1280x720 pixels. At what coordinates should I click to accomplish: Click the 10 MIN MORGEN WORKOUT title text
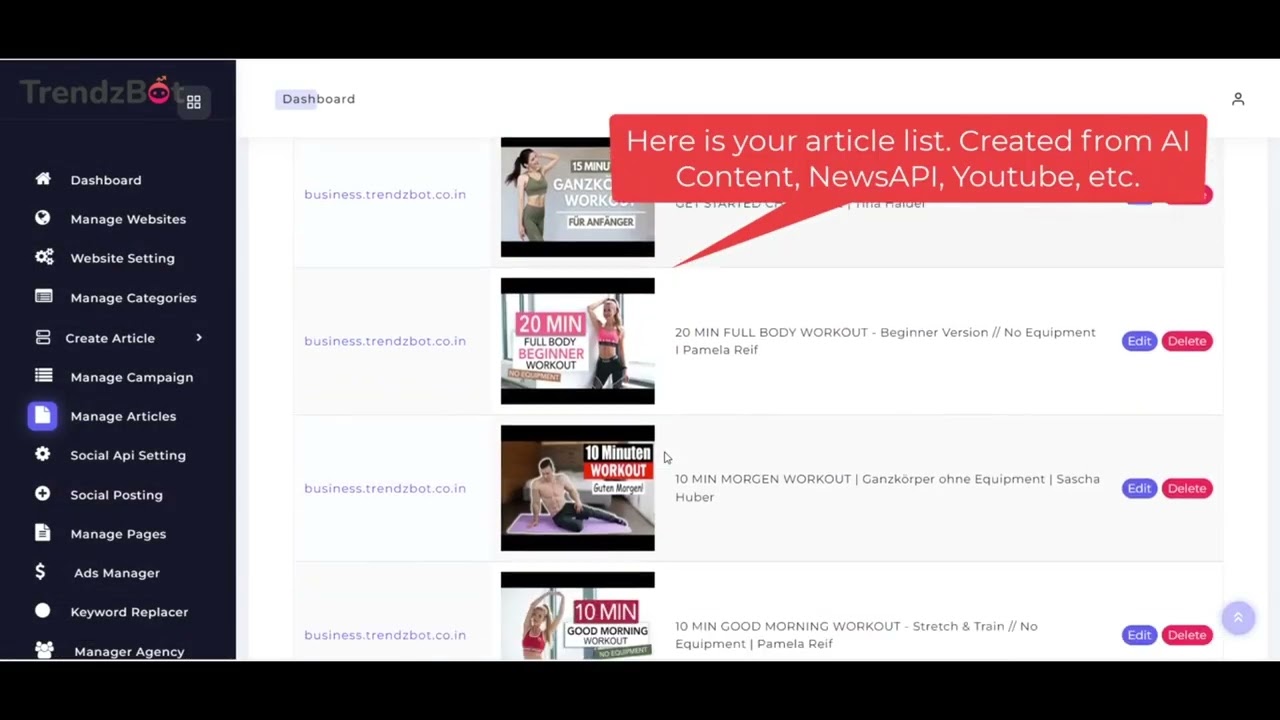pos(887,488)
